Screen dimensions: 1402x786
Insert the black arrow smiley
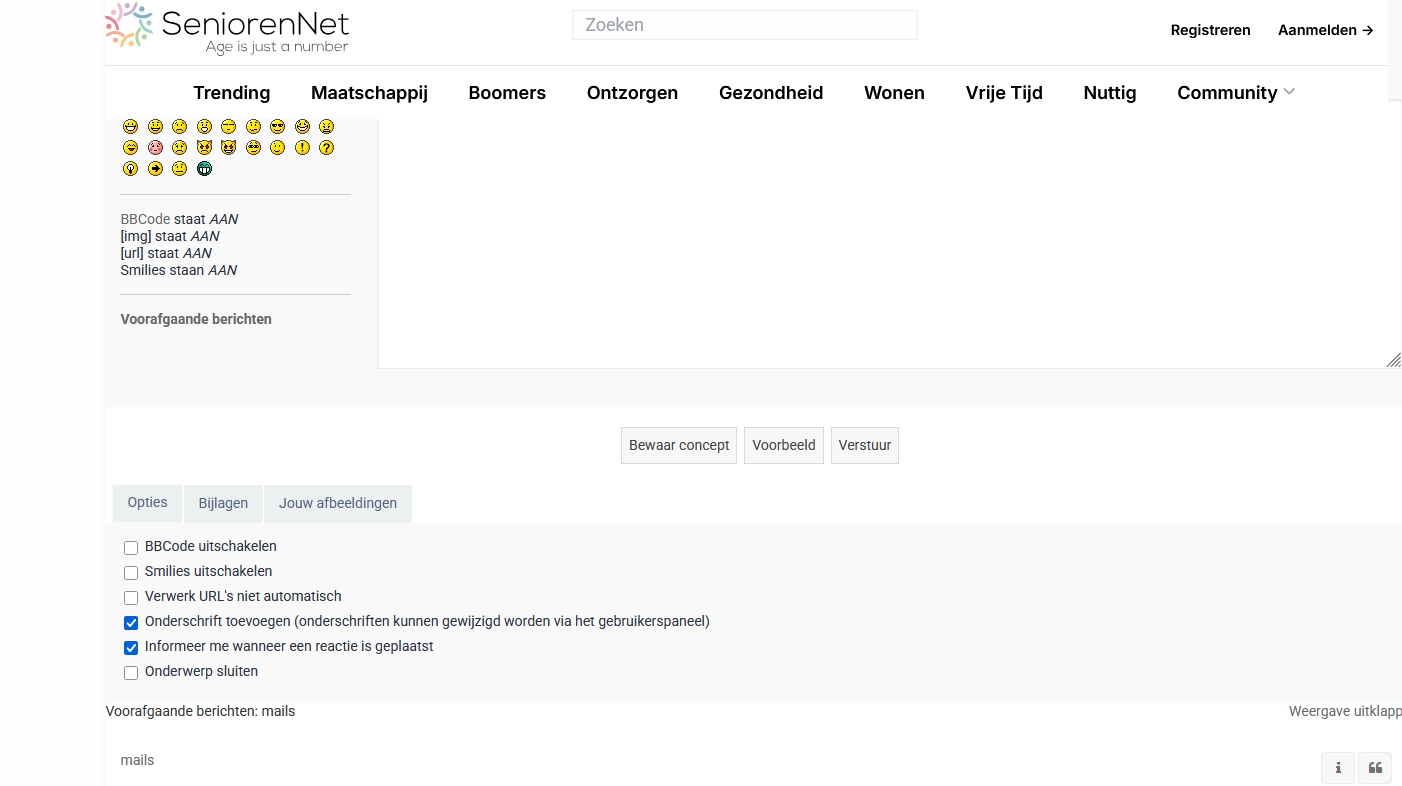(x=155, y=169)
